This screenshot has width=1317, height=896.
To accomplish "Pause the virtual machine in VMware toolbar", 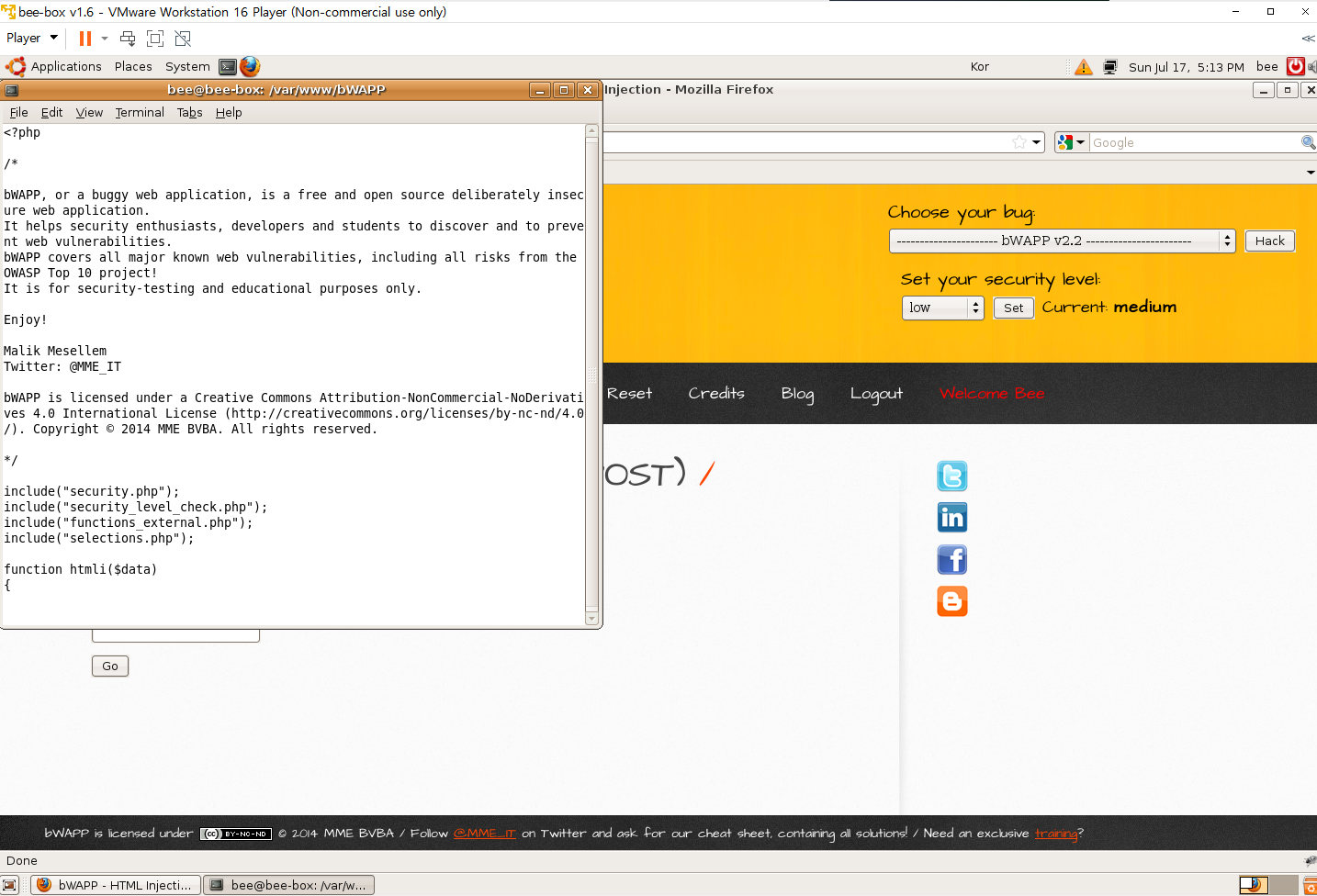I will point(85,39).
